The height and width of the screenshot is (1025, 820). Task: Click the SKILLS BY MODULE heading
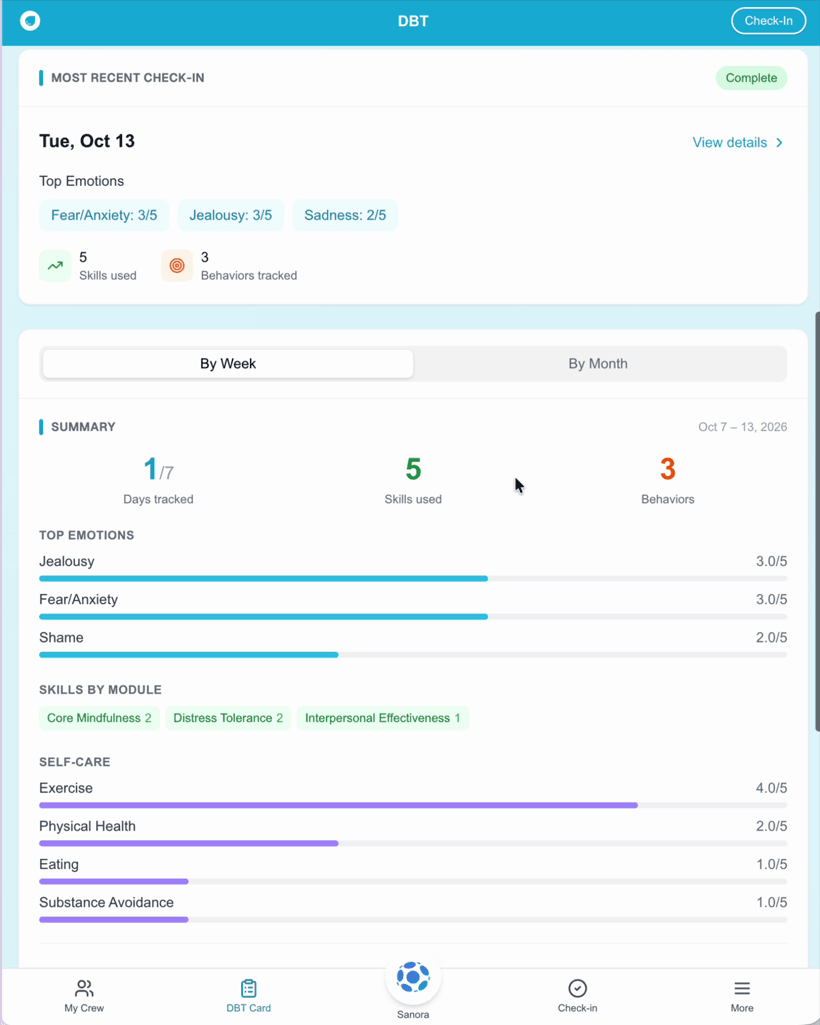(100, 690)
